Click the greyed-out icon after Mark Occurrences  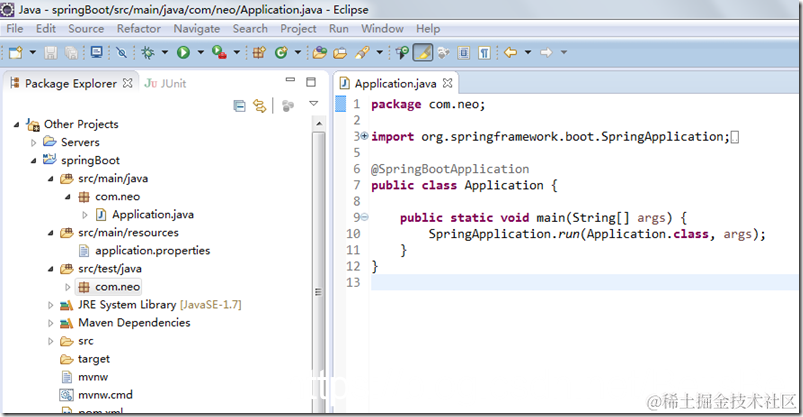tap(443, 52)
